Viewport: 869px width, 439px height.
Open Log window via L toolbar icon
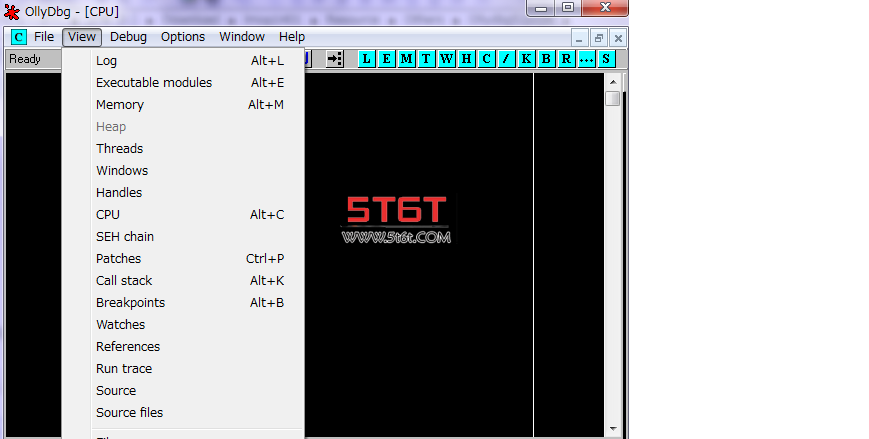(366, 59)
